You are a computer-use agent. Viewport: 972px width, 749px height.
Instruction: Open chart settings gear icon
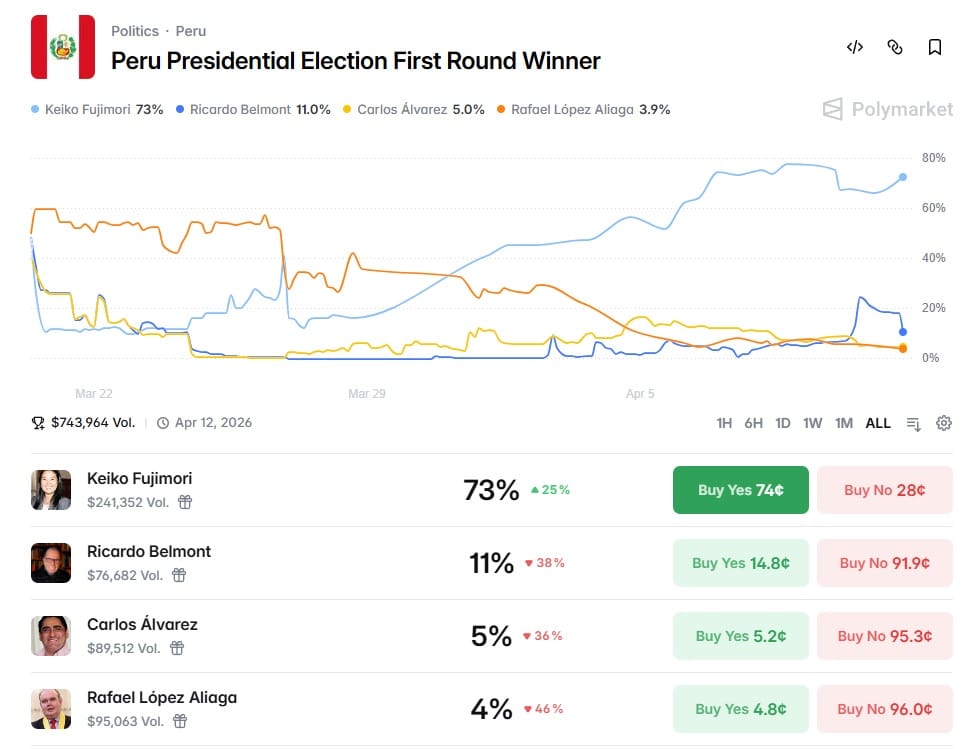943,423
